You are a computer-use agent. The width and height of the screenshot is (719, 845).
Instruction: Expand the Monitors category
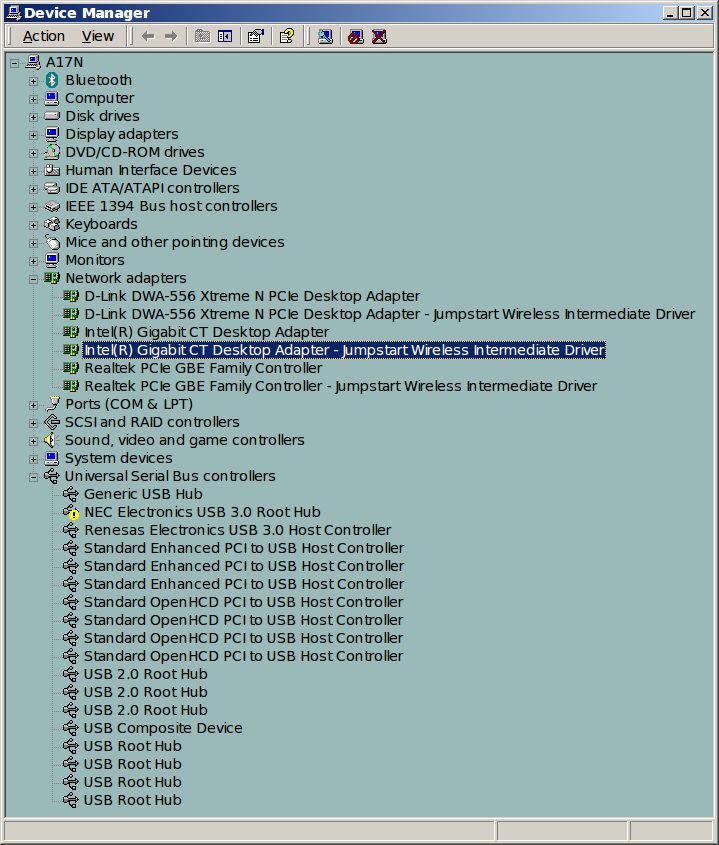pyautogui.click(x=33, y=261)
